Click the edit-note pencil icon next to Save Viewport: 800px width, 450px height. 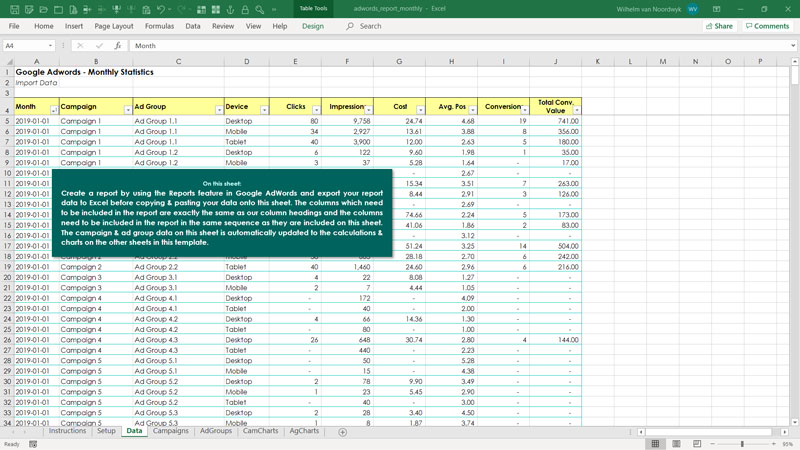click(x=29, y=9)
